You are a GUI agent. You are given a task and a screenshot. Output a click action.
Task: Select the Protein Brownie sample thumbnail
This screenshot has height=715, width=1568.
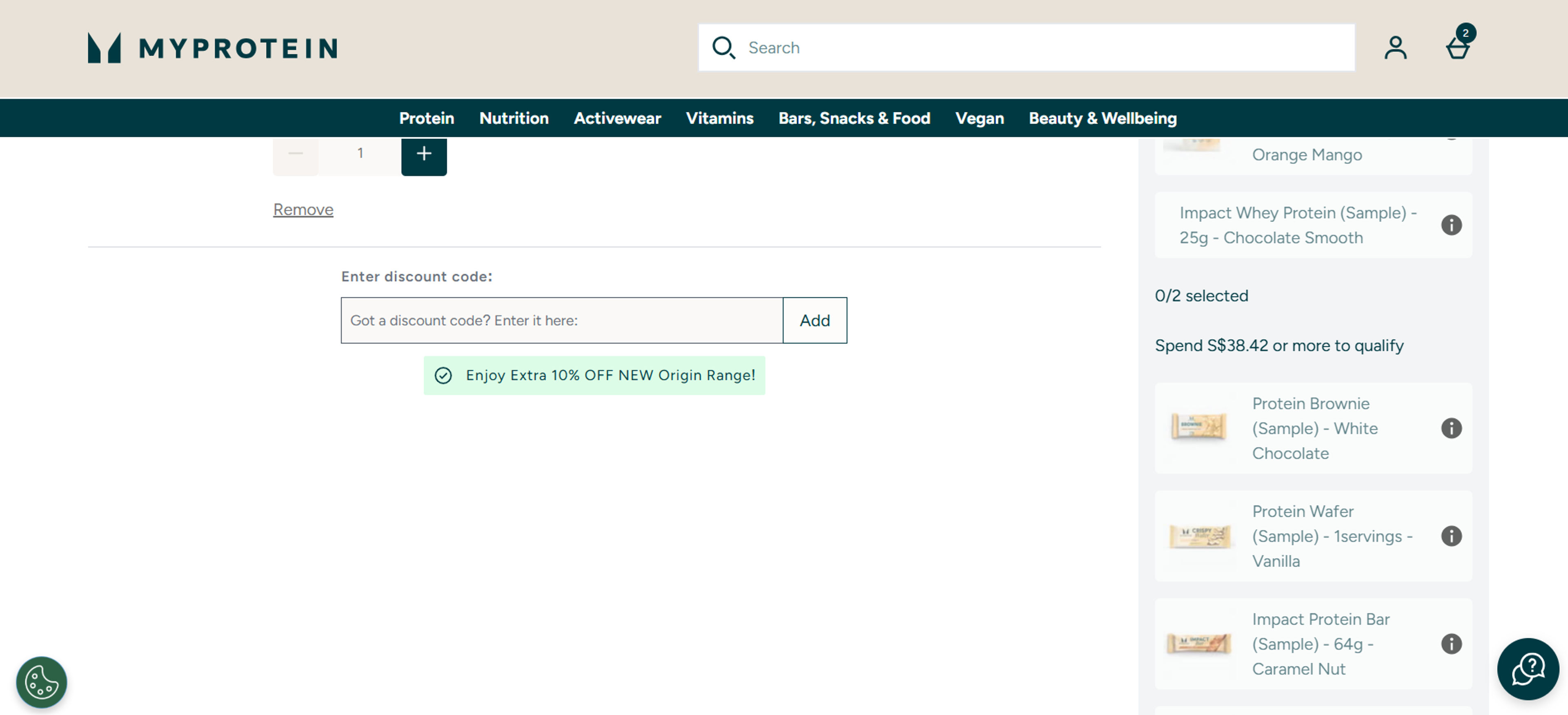click(x=1198, y=426)
